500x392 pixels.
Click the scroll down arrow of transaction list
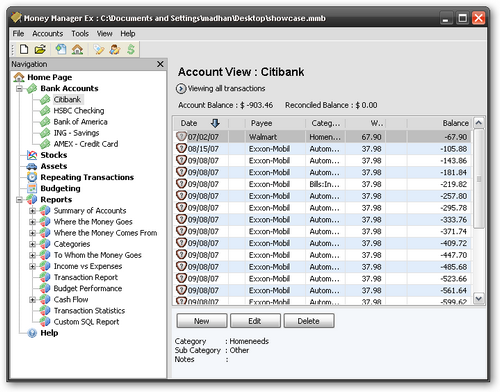pyautogui.click(x=479, y=298)
